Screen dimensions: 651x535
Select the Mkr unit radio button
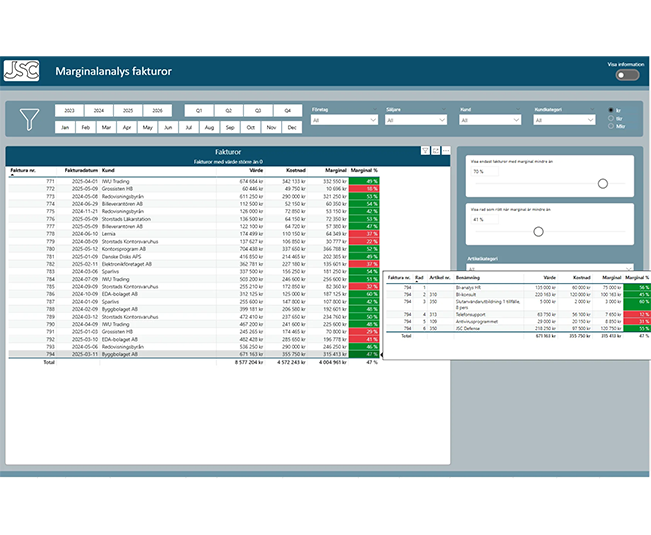tap(611, 126)
